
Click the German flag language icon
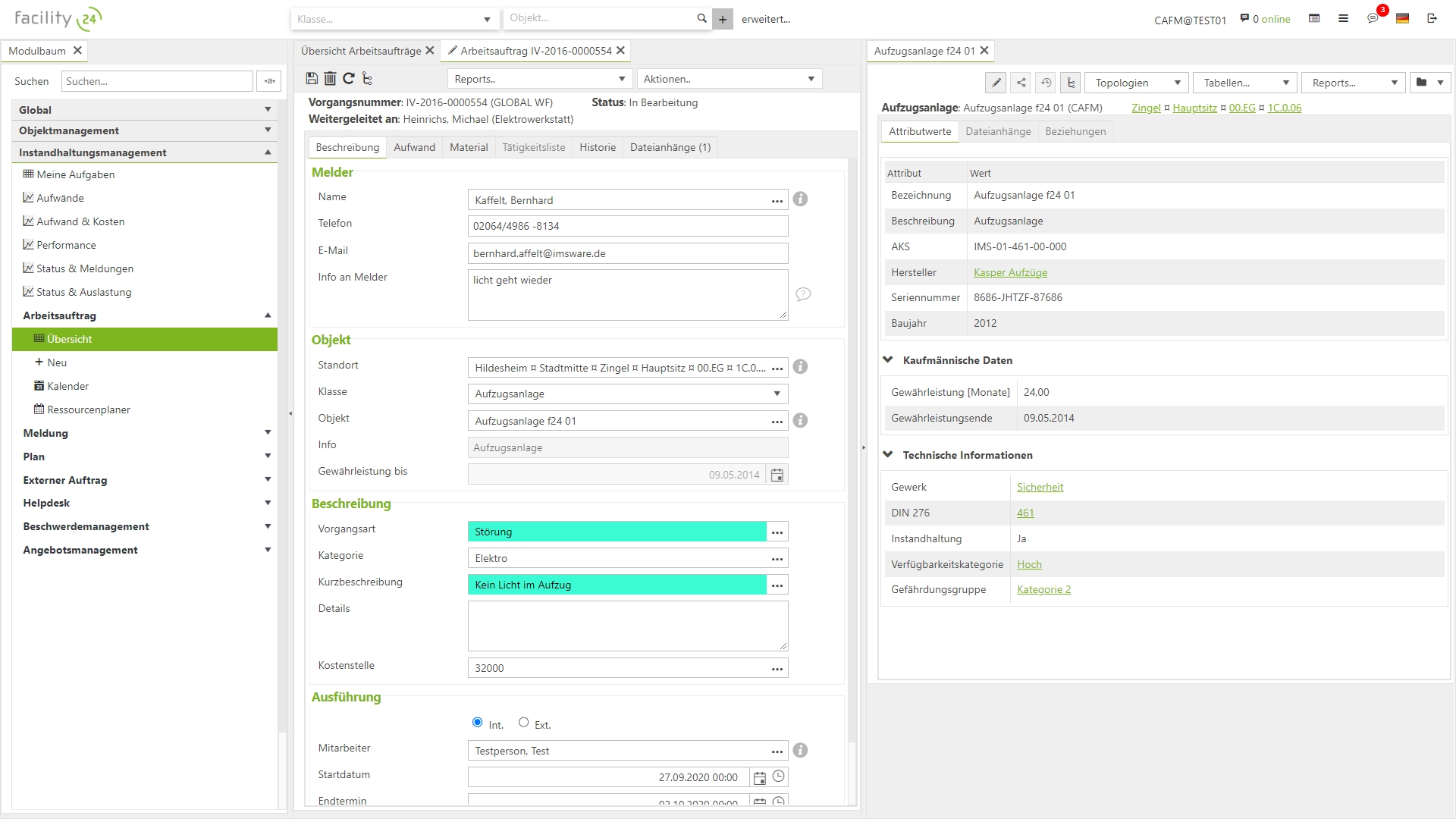(1402, 18)
